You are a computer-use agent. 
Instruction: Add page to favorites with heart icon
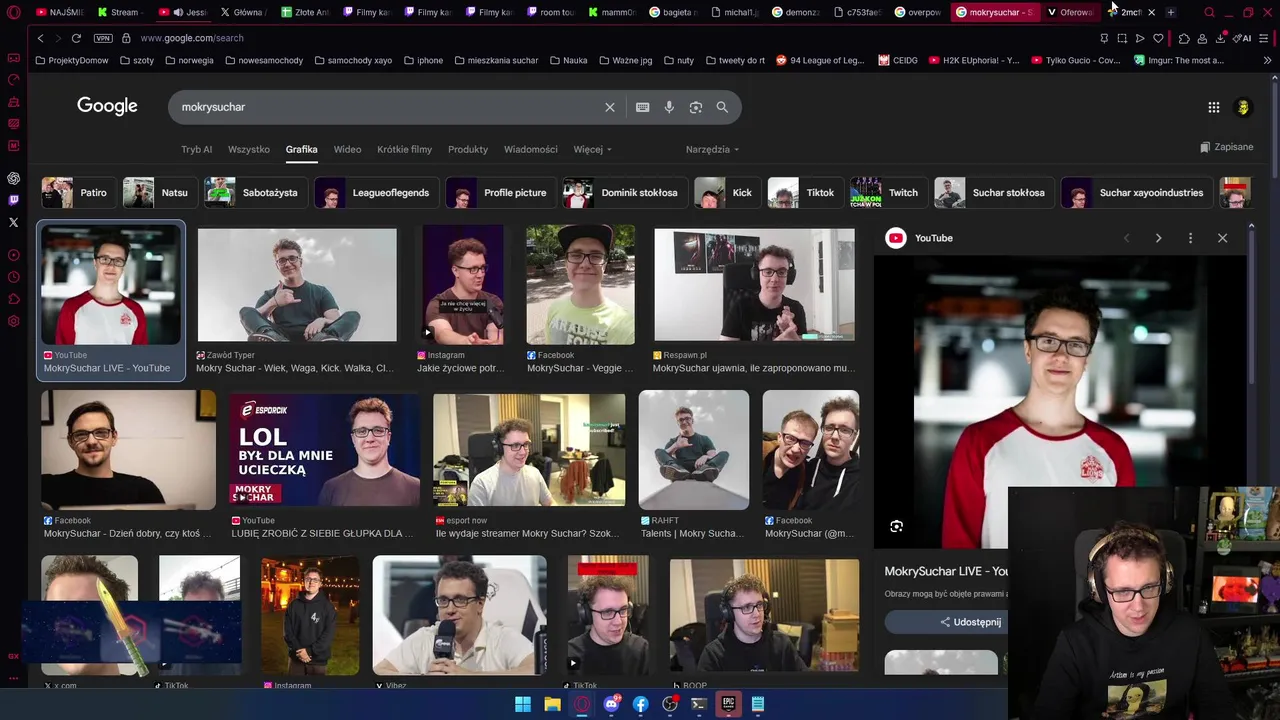[1158, 38]
